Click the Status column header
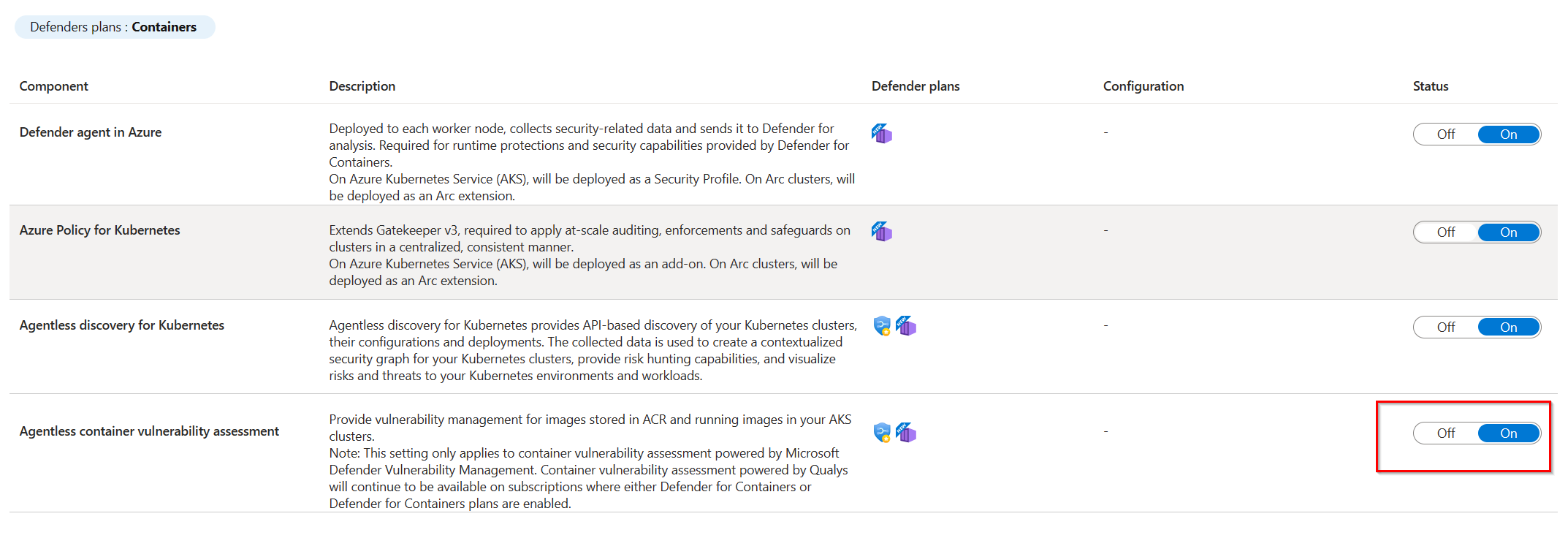 [1431, 86]
